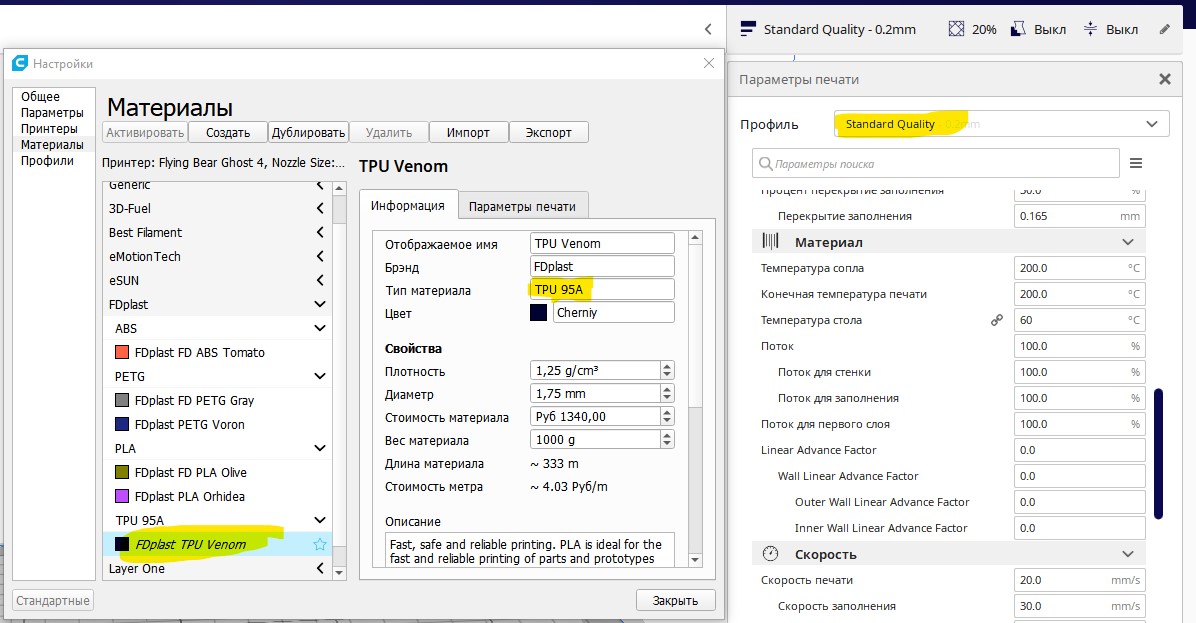Screen dimensions: 1196x623
Task: Click FDplast FD PETG Gray swatch
Action: (121, 400)
